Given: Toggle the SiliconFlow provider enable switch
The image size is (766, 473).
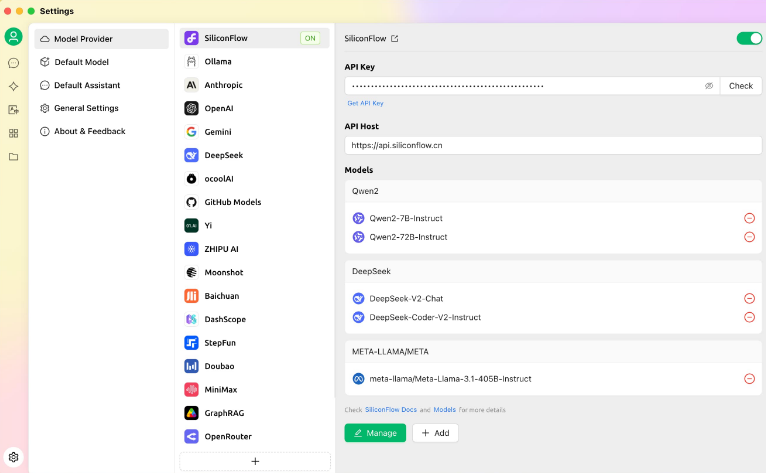Looking at the screenshot, I should [748, 38].
